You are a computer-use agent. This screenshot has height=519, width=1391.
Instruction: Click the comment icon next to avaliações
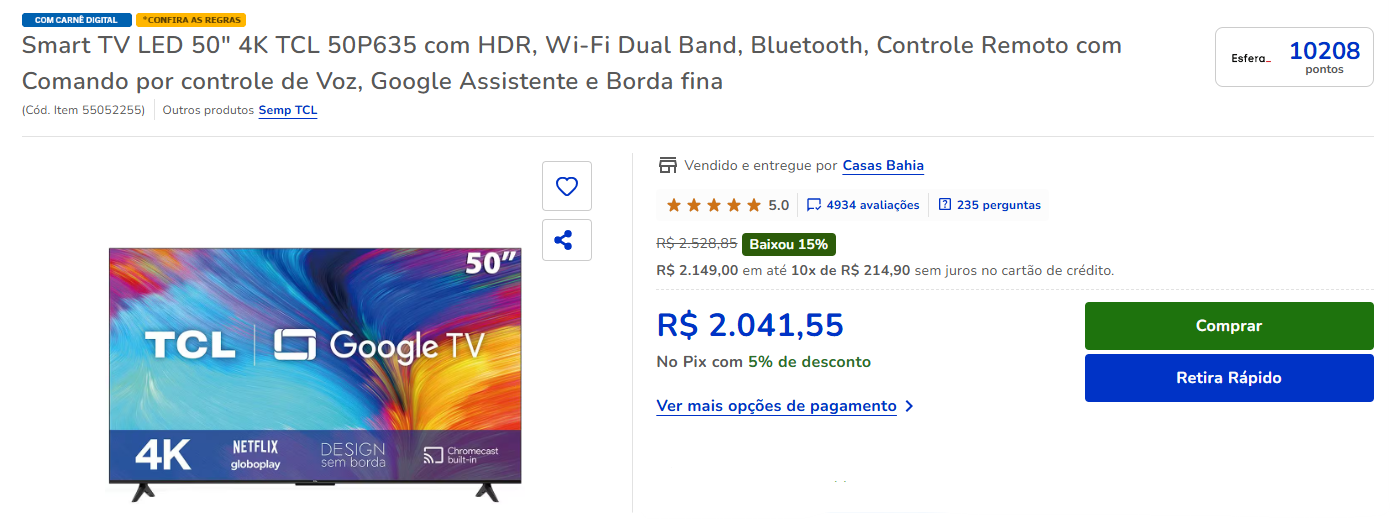814,205
